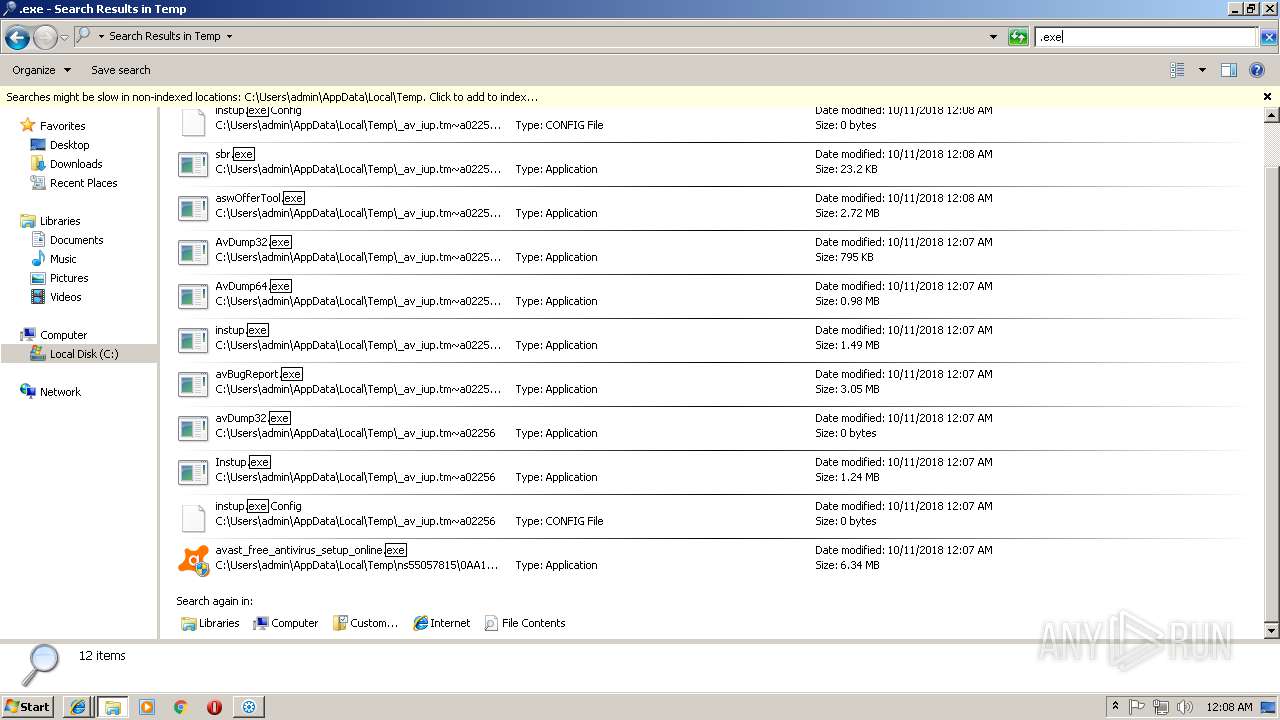Open the Organize menu
1280x720 pixels.
tap(41, 70)
